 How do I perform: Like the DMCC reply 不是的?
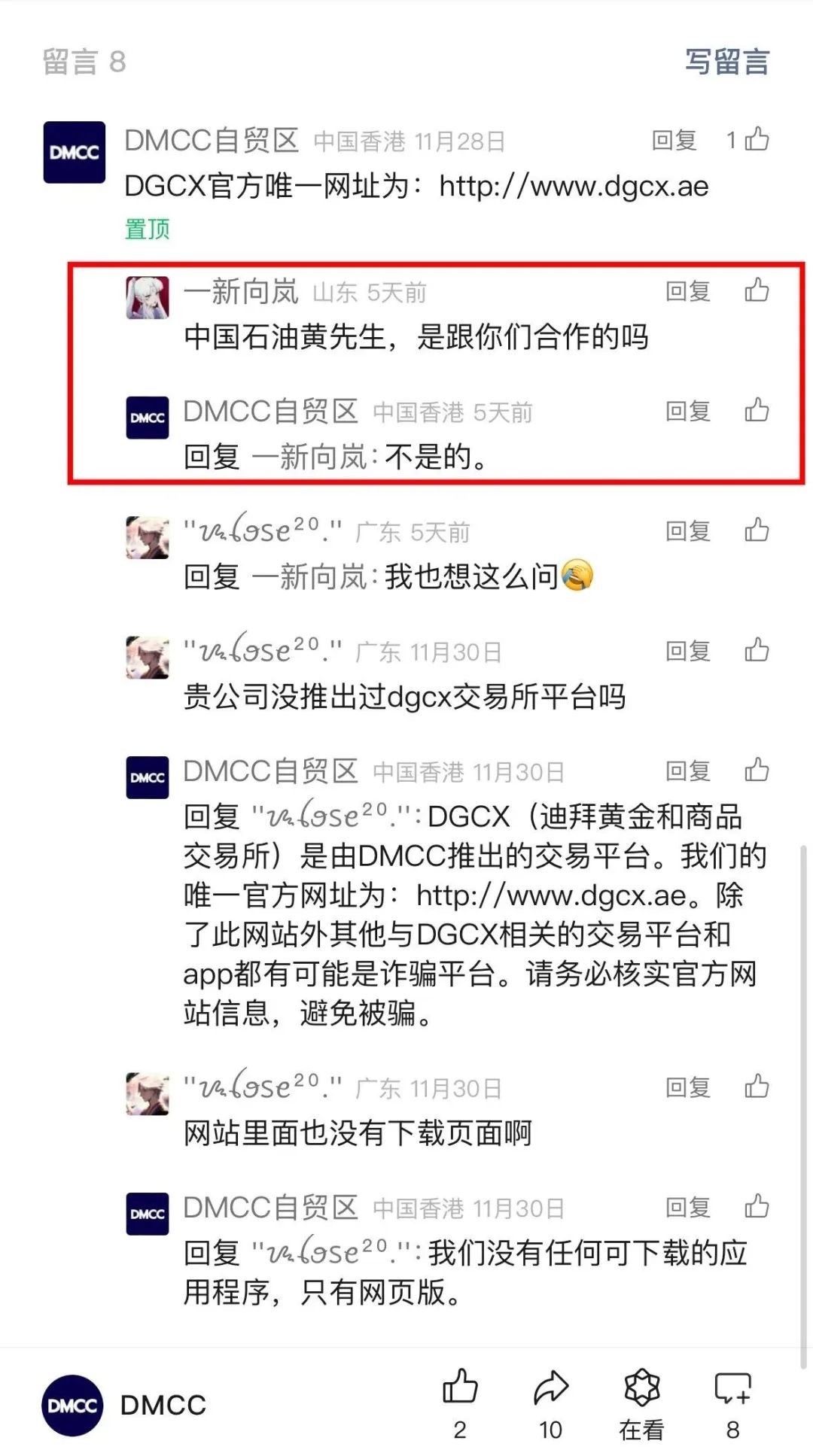(x=757, y=410)
